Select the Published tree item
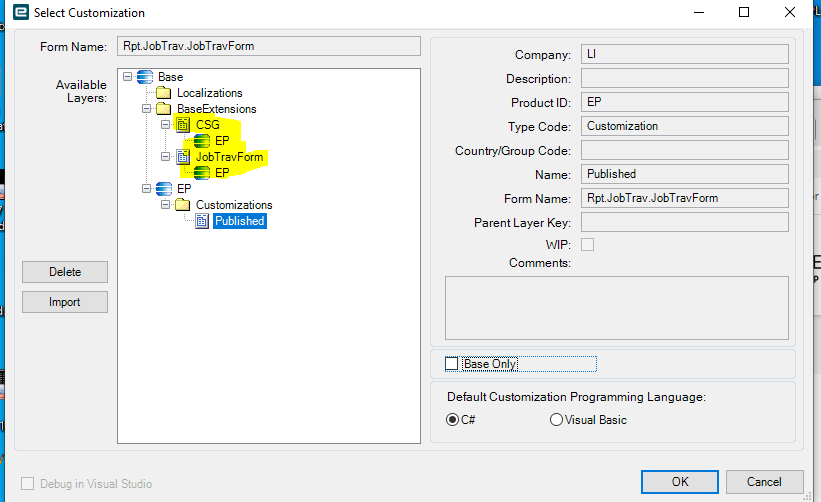The width and height of the screenshot is (821, 502). click(240, 221)
